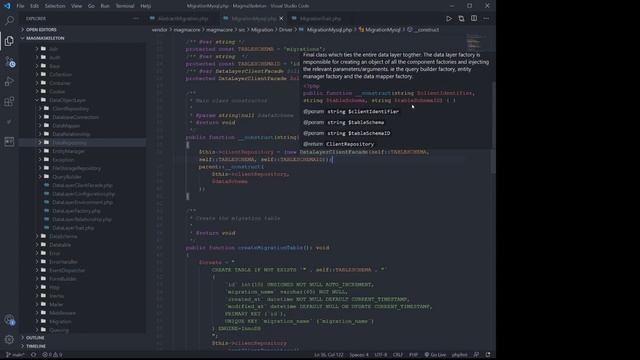Expand the ErrorHandler folder

[63, 262]
